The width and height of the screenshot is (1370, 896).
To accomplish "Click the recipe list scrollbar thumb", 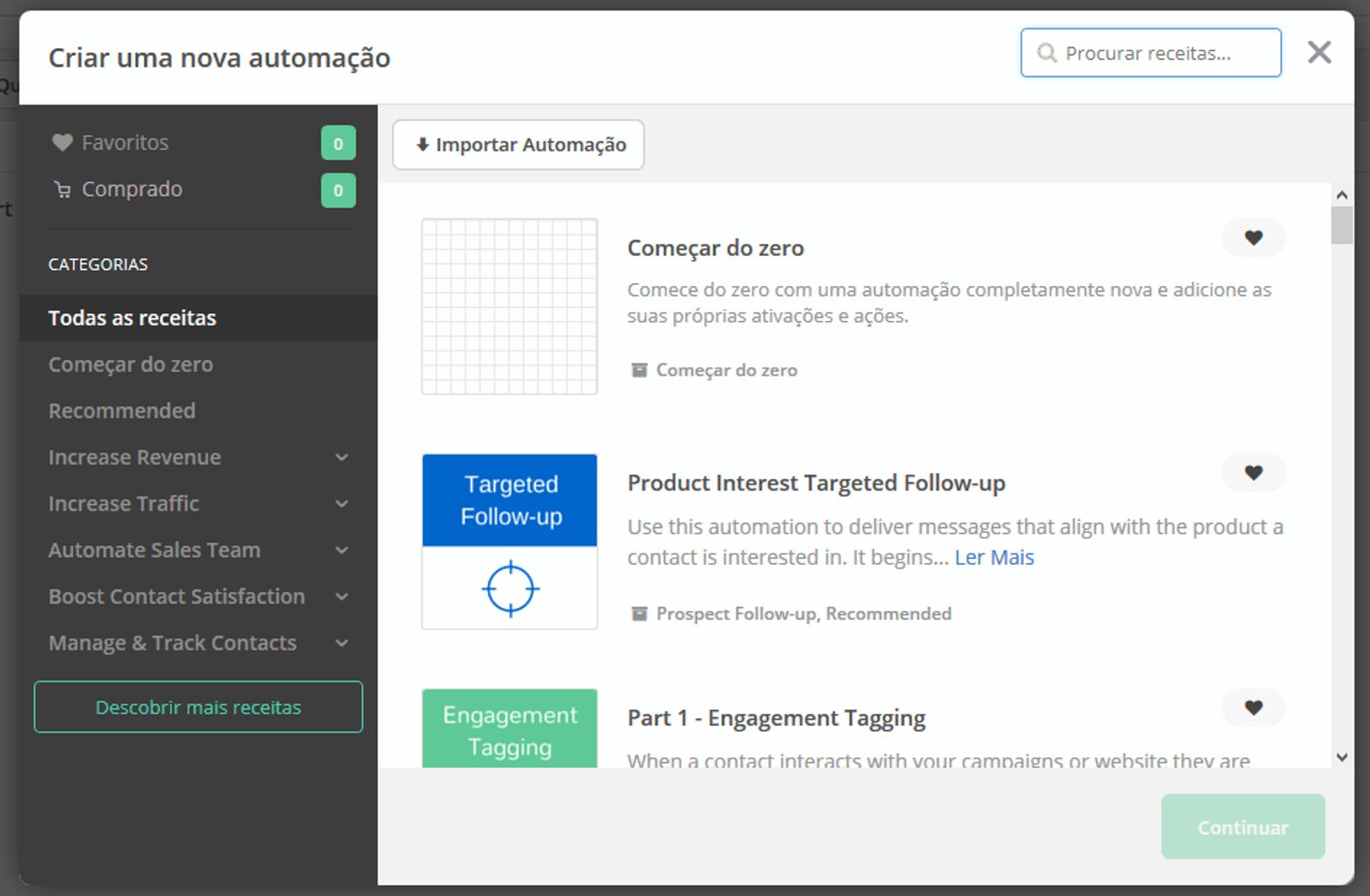I will click(1342, 225).
